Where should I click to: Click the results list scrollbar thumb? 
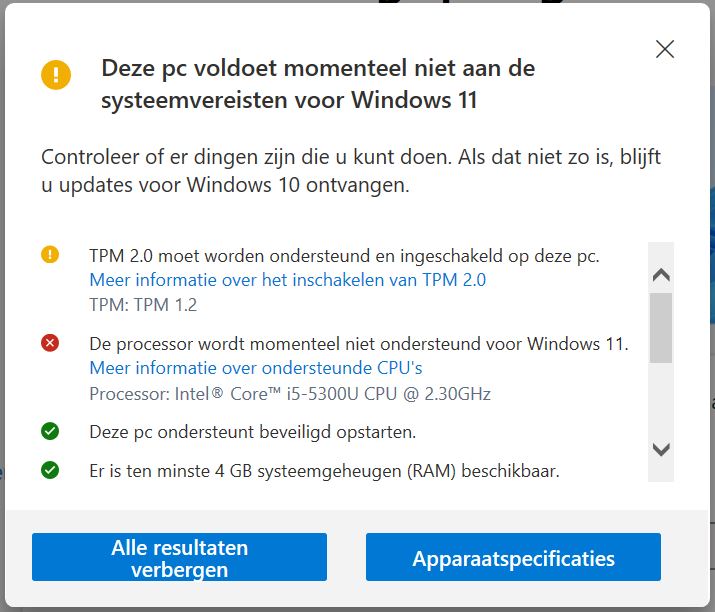(x=660, y=327)
